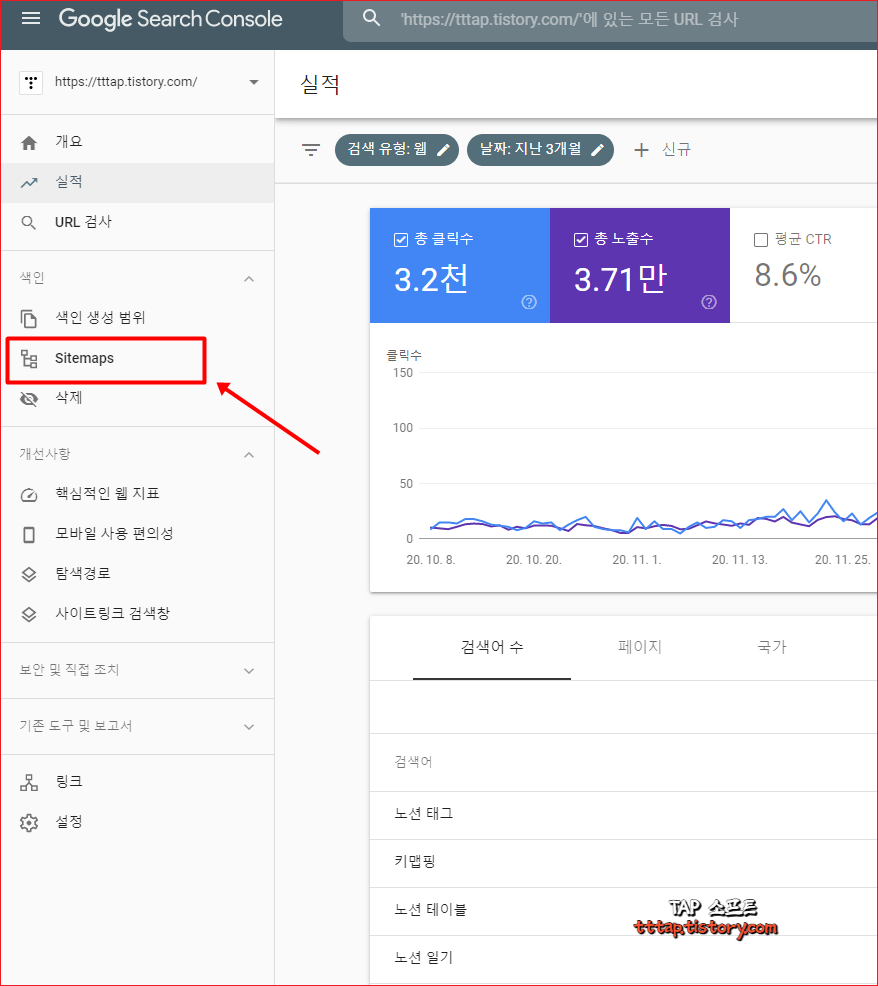Click pencil icon on 날짜 chip

[597, 150]
